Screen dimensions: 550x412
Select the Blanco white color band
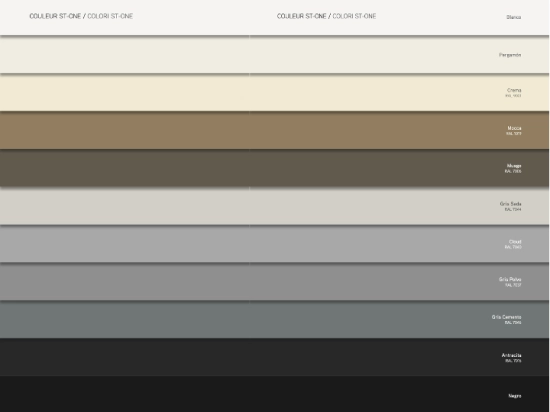click(x=275, y=17)
